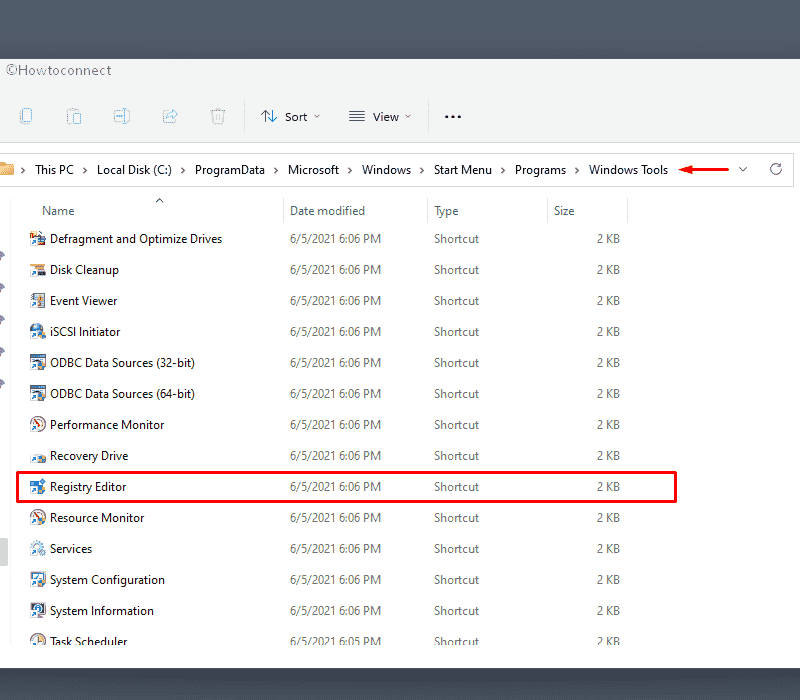The height and width of the screenshot is (700, 800).
Task: Select Resource Monitor icon
Action: [37, 518]
